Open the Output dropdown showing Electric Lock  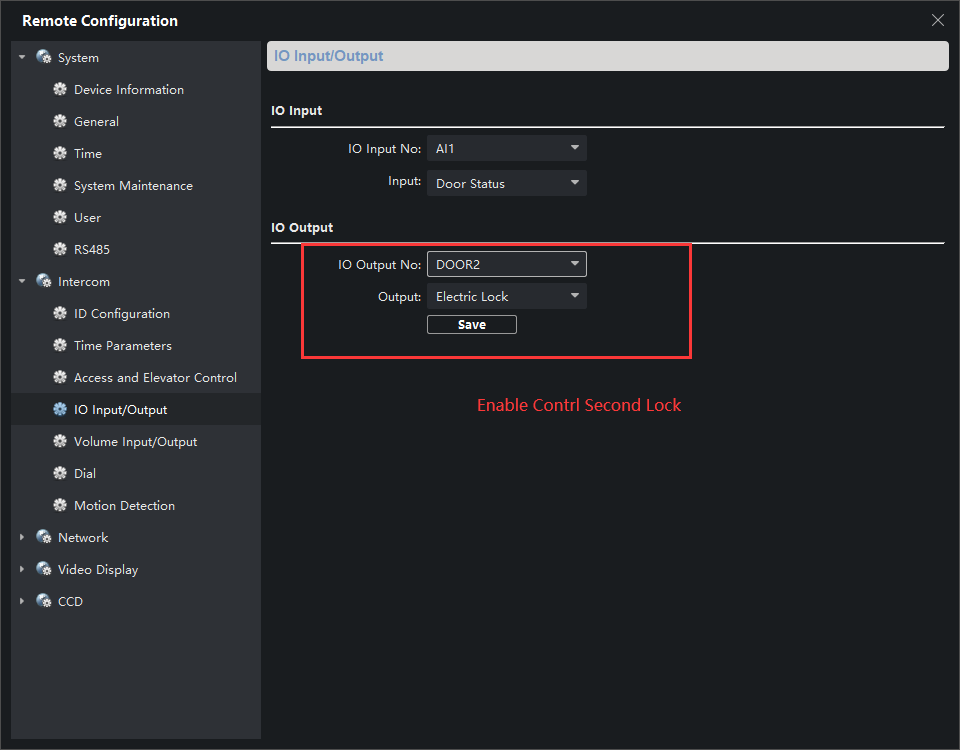(506, 296)
